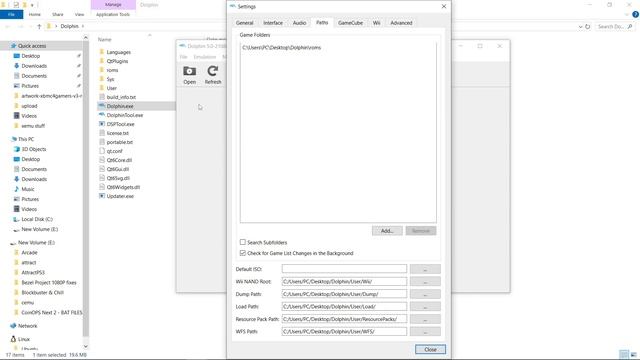Screen dimensions: 640x360
Task: Open the User folder
Action: coord(111,88)
